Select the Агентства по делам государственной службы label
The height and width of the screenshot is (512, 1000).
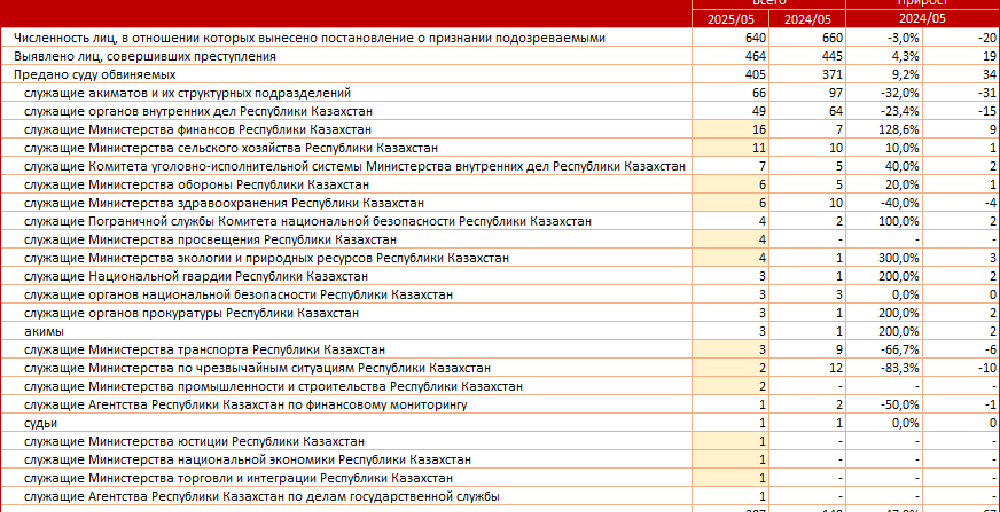click(x=261, y=497)
